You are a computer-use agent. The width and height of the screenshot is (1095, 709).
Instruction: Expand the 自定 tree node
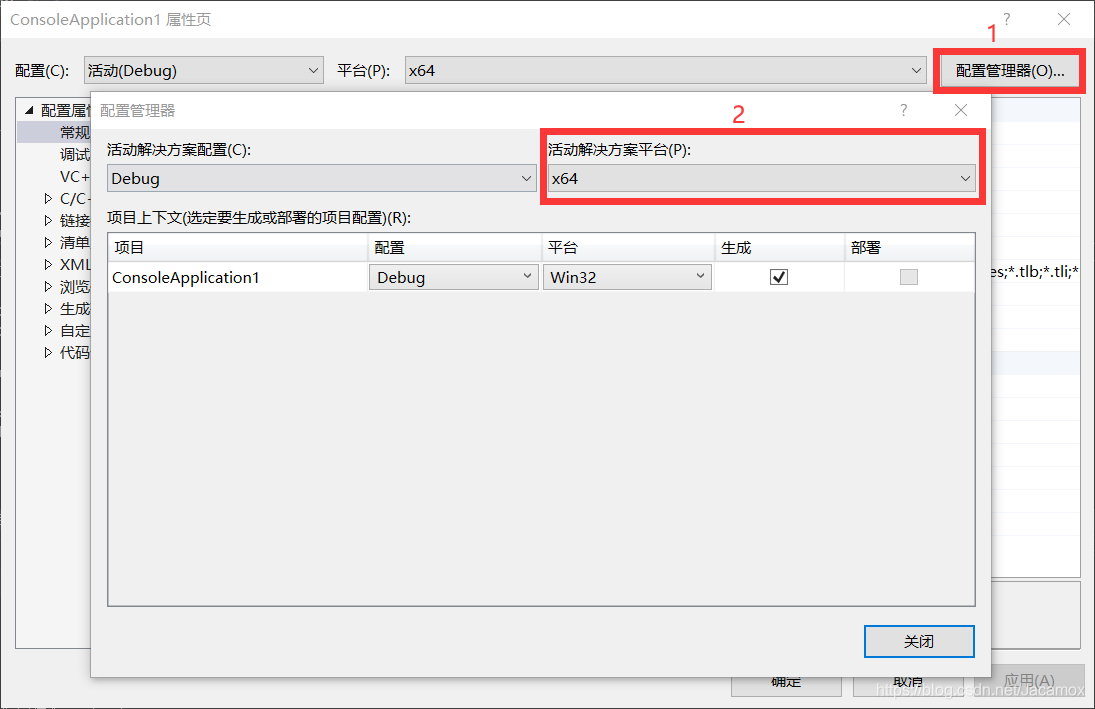48,330
